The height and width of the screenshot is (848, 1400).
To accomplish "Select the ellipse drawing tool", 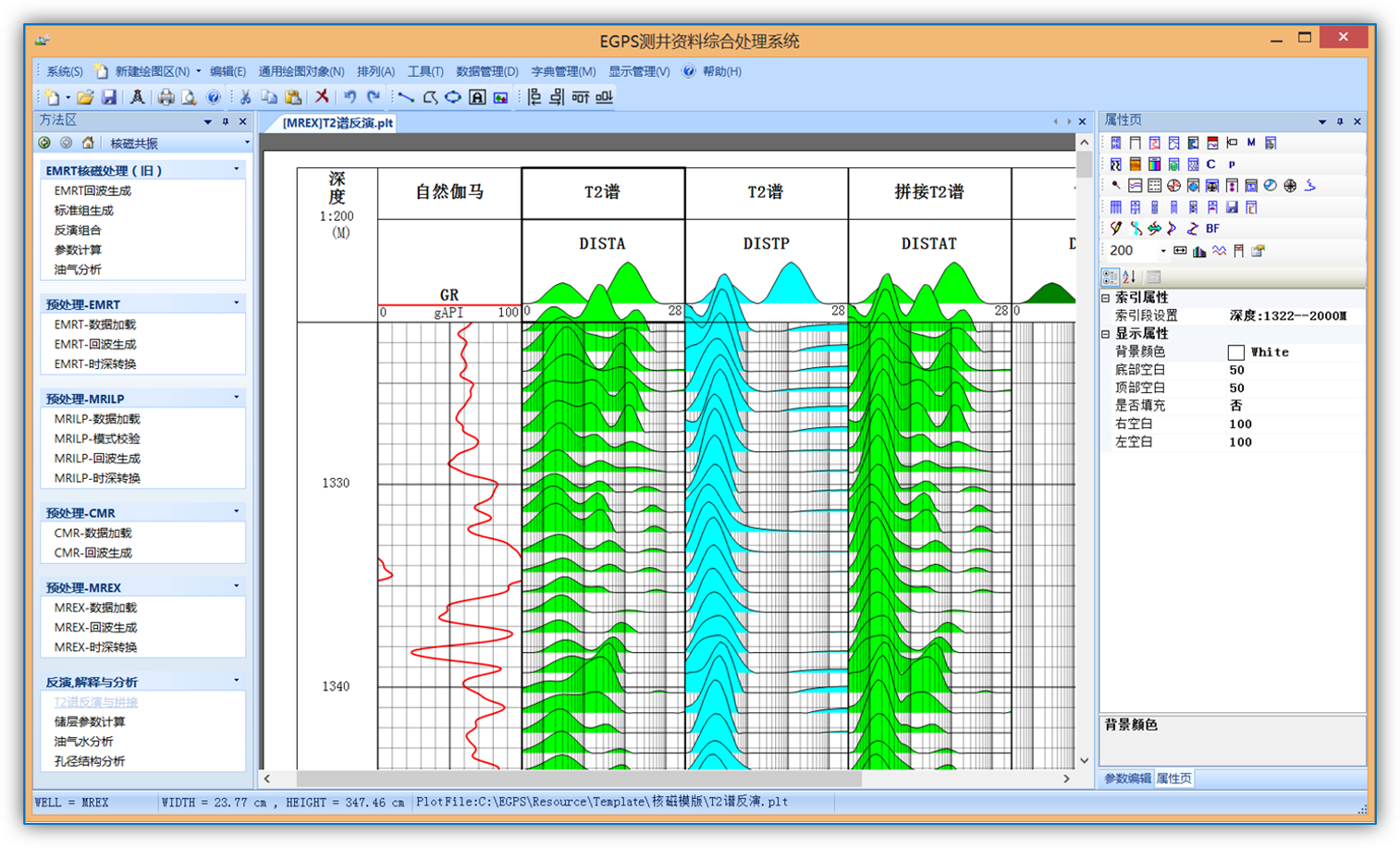I will (x=453, y=97).
